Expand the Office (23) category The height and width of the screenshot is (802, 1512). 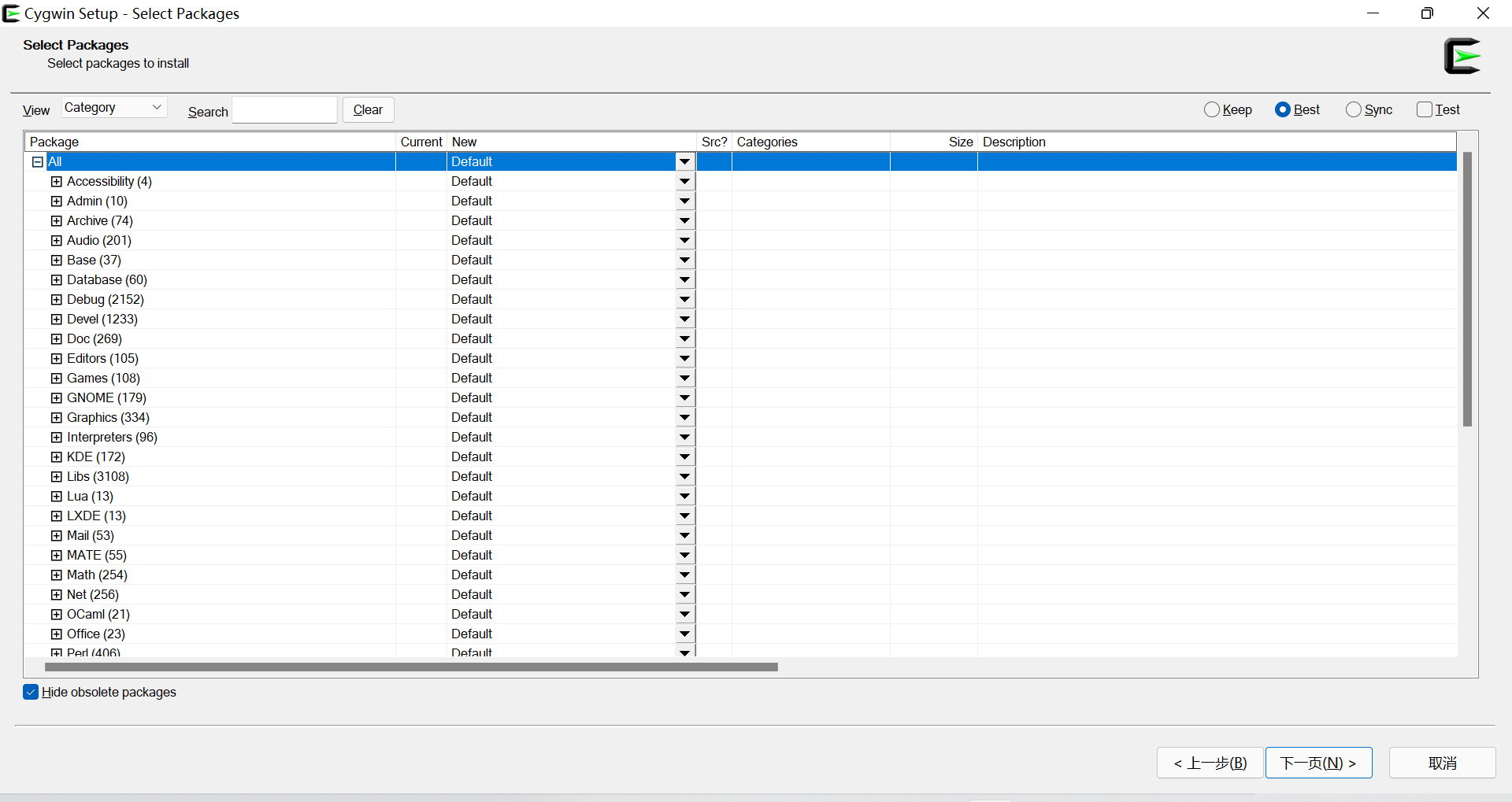tap(57, 634)
